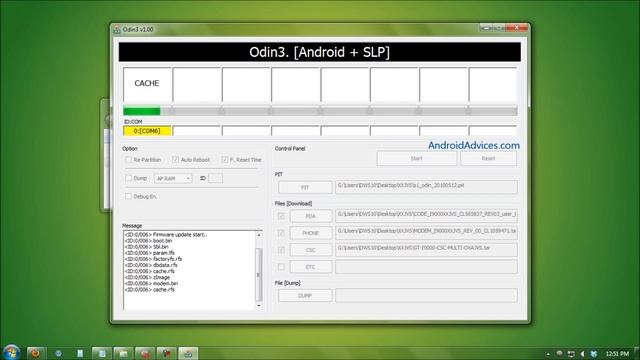
Task: Toggle the F. Reset Time checkbox
Action: 225,160
